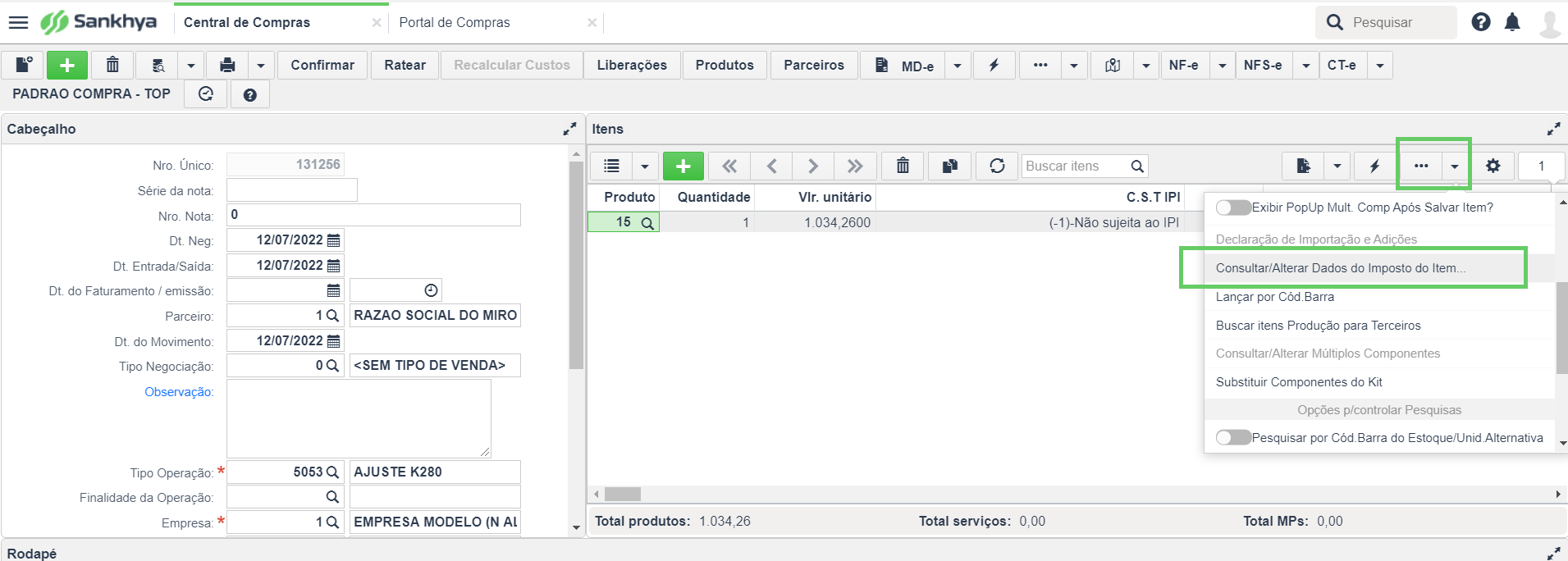
Task: Click the Liberações button
Action: (632, 65)
